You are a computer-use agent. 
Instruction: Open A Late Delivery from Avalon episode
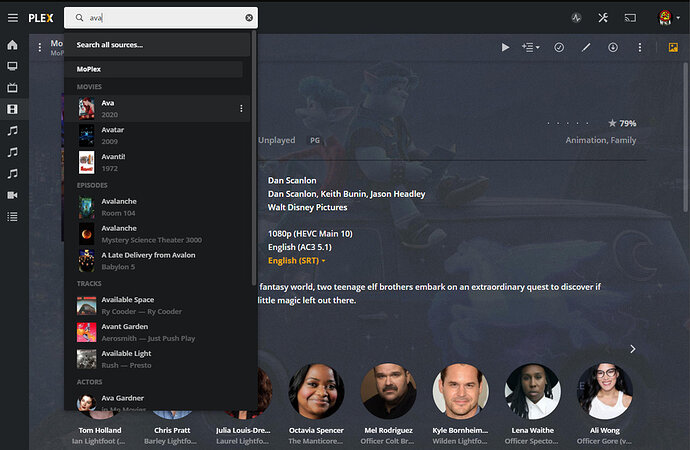pos(158,261)
